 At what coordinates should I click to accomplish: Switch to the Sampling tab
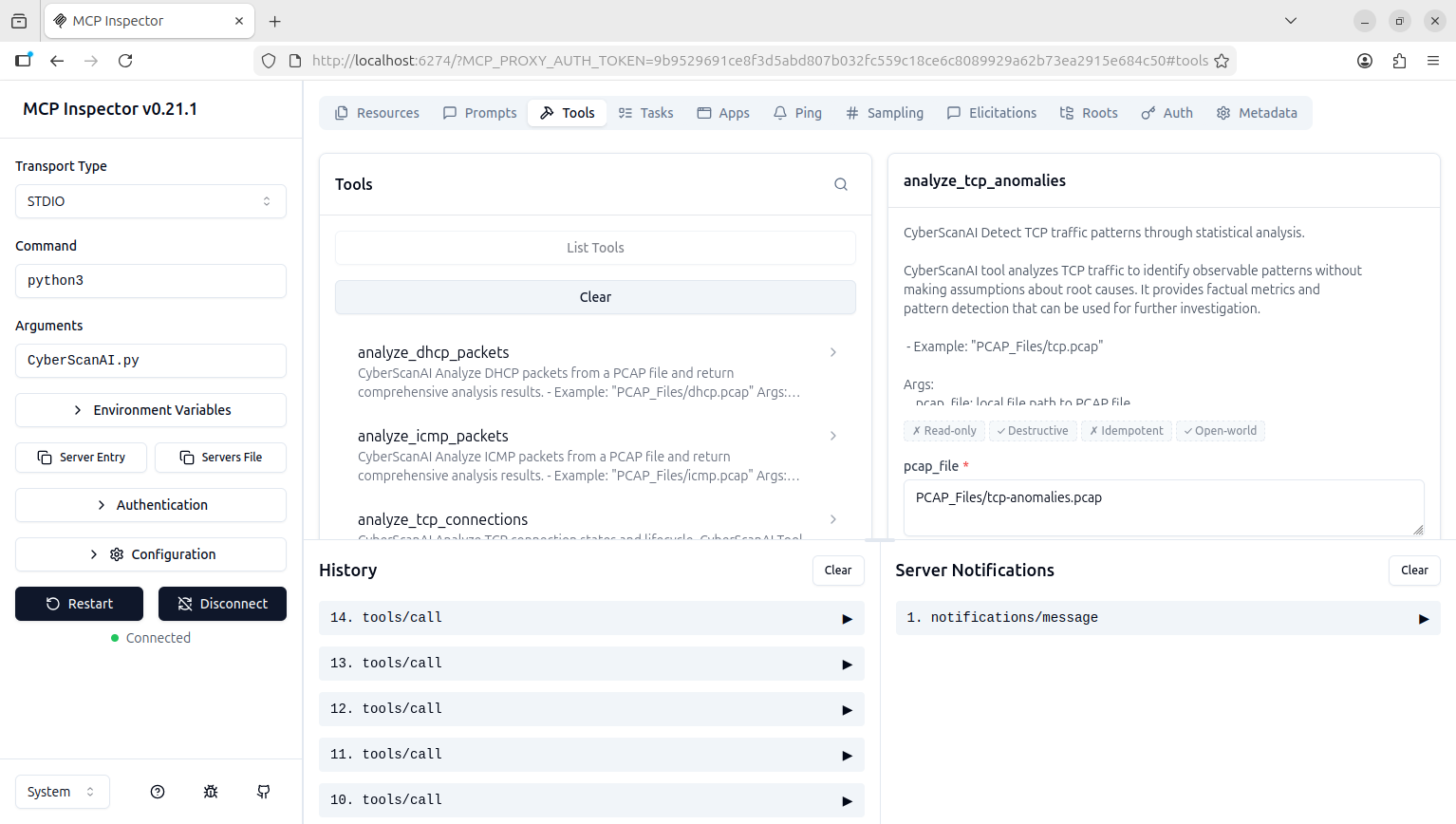coord(885,113)
